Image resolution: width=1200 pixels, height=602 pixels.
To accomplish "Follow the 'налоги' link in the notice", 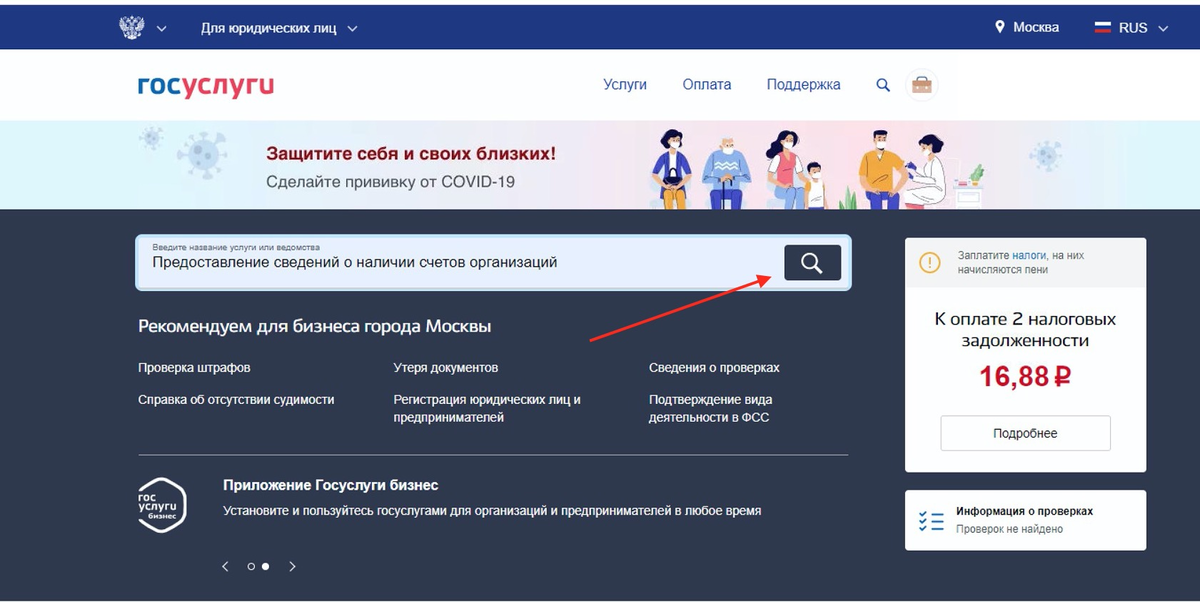I will point(1029,256).
